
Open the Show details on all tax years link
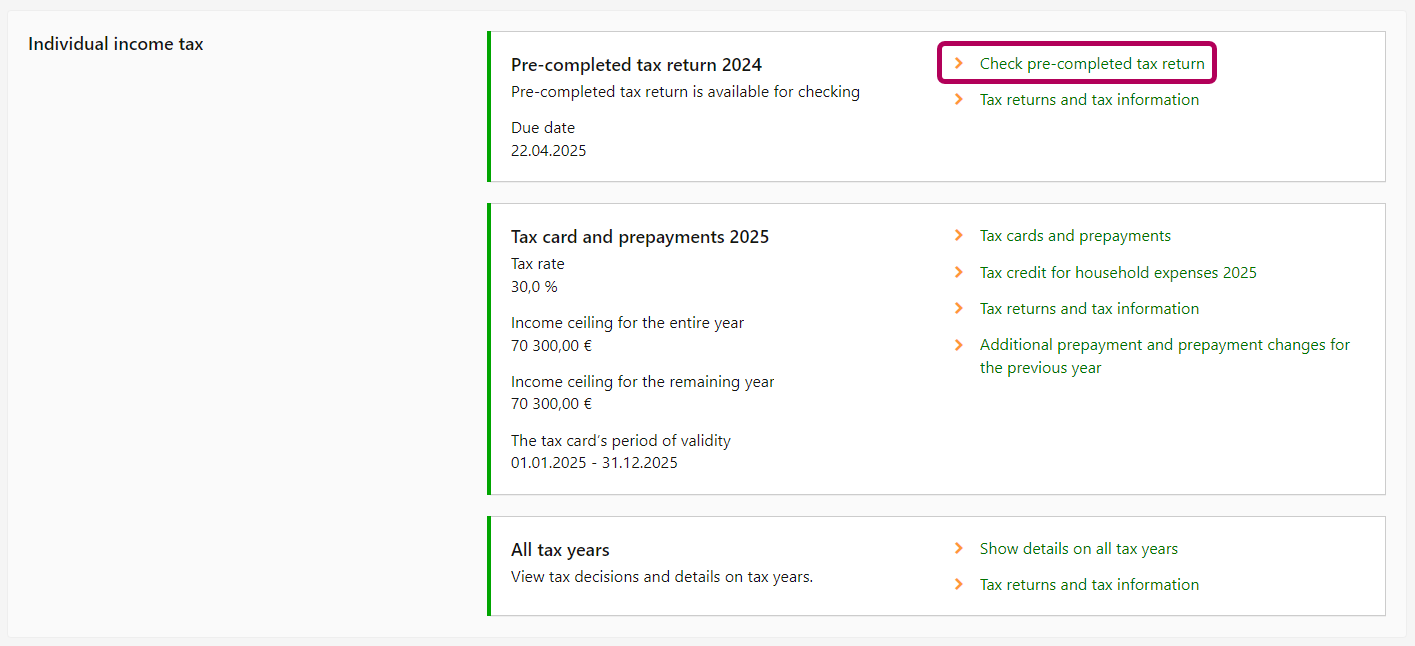[x=1078, y=549]
